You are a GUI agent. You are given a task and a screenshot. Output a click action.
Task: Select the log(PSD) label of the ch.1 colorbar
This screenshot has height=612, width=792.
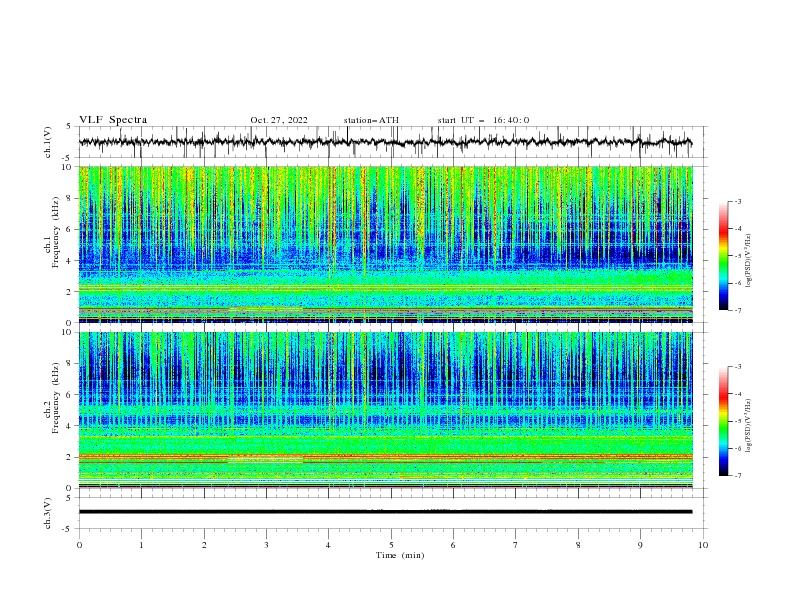(749, 261)
